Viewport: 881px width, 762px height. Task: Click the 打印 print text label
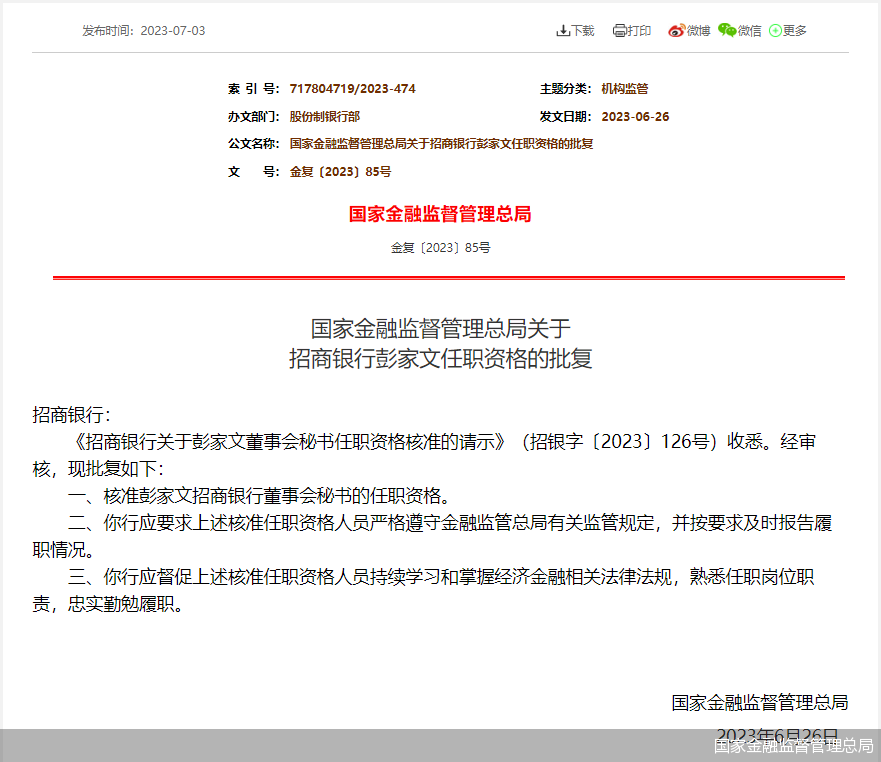636,30
